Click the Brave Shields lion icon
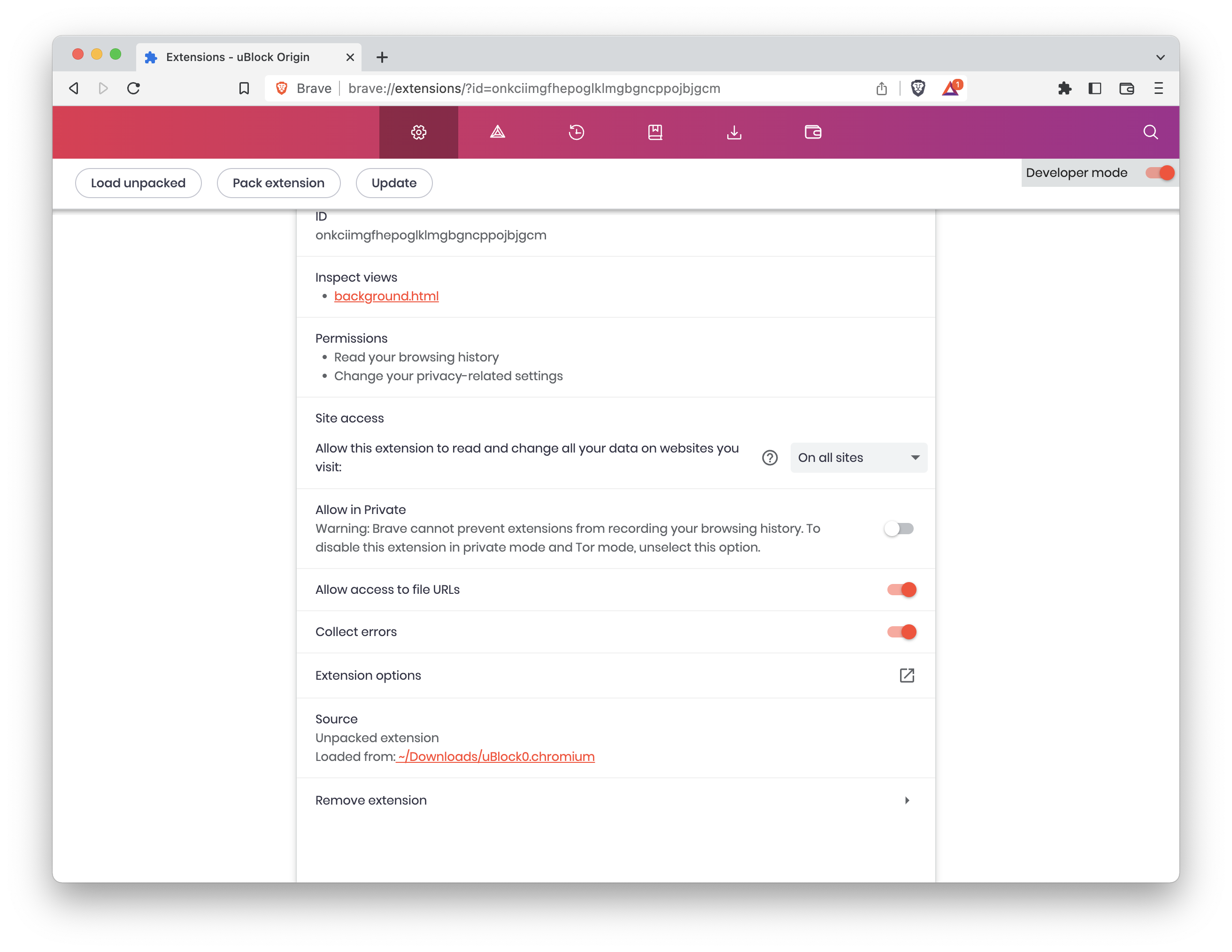The width and height of the screenshot is (1232, 952). pos(918,88)
